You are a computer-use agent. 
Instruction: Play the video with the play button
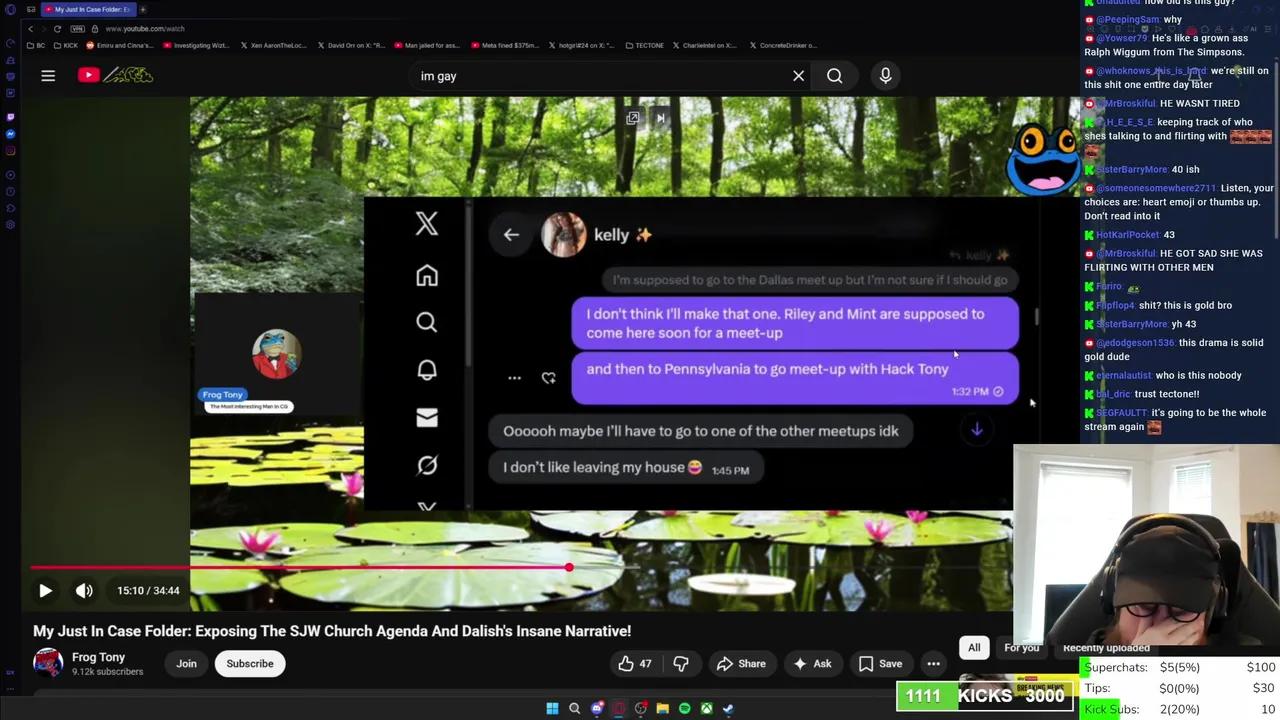(x=45, y=591)
